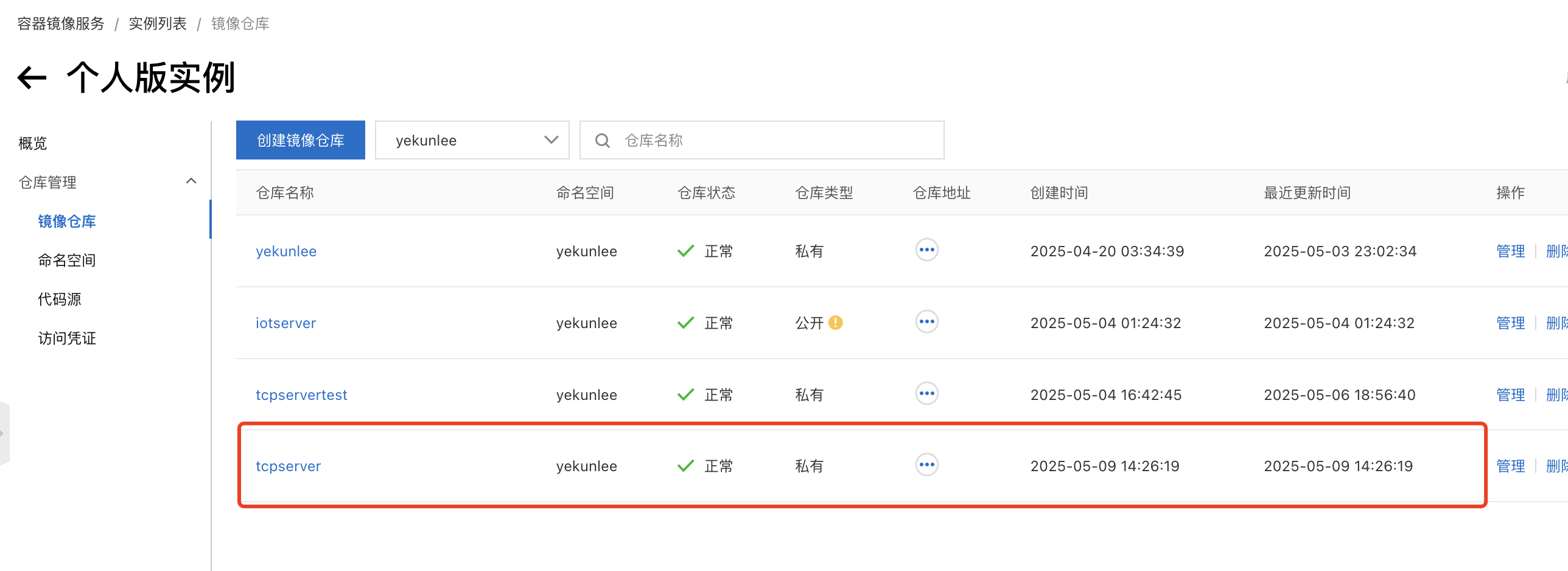Select 概览 in the sidebar
This screenshot has height=571, width=1568.
(x=33, y=144)
